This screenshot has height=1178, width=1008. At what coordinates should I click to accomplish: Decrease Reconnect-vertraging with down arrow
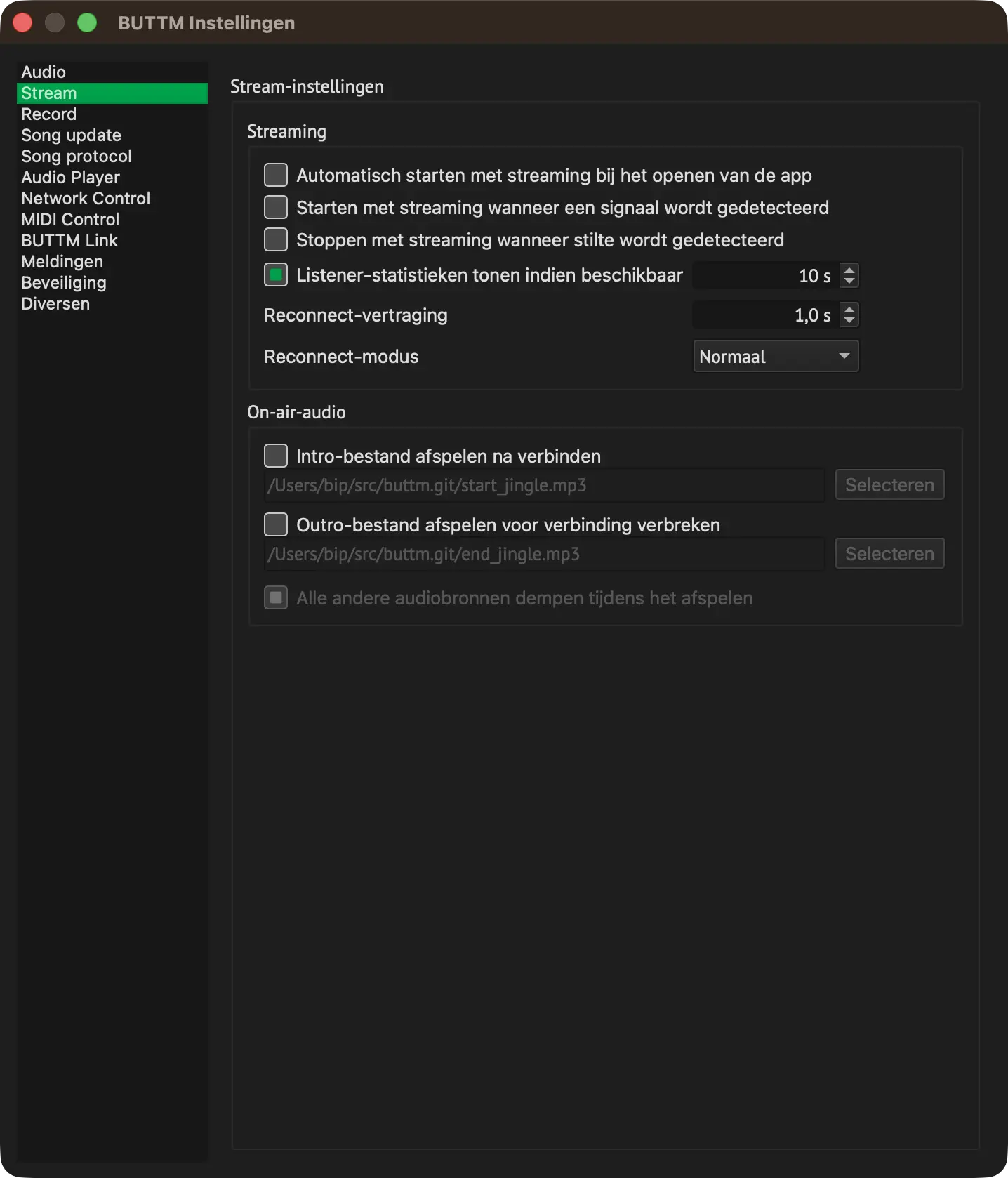tap(849, 321)
